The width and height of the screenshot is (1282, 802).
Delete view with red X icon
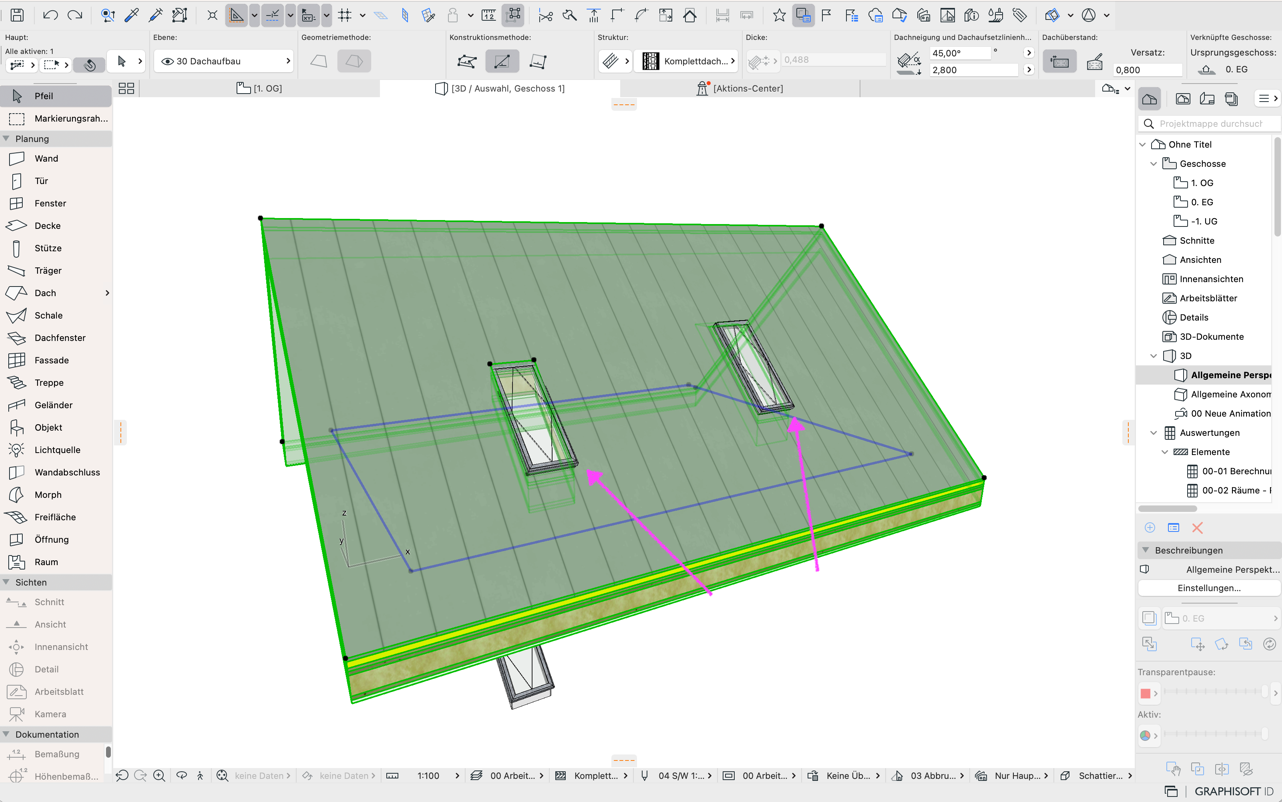click(x=1197, y=528)
